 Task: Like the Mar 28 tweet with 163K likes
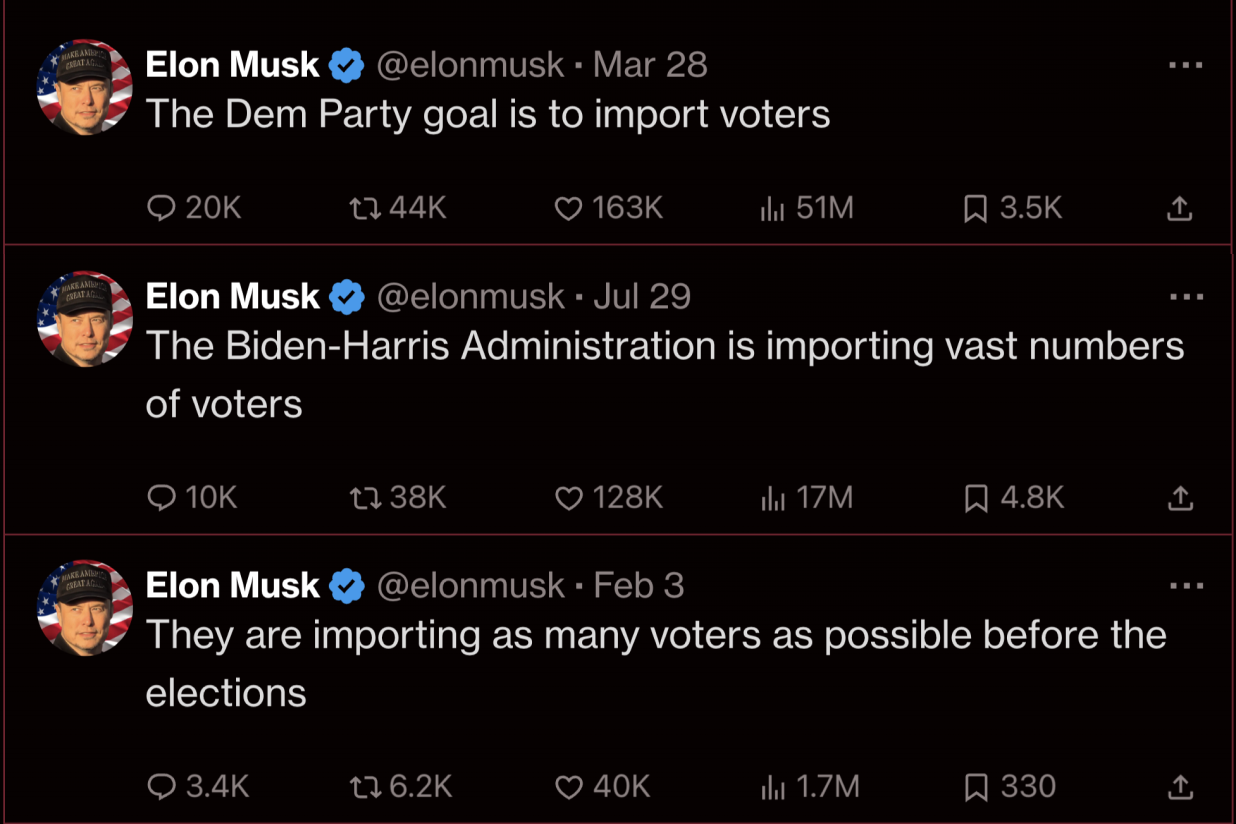[568, 208]
